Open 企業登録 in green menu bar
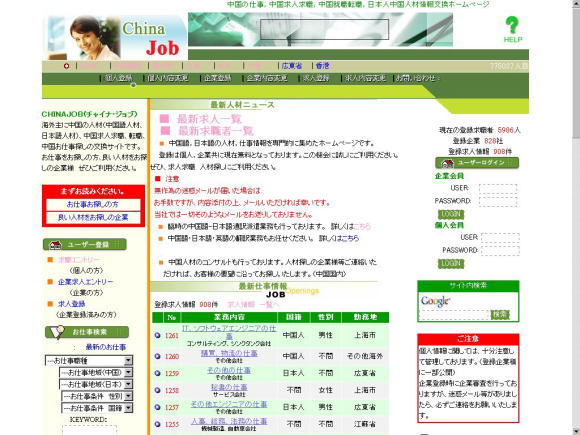This screenshot has width=580, height=435. [218, 78]
